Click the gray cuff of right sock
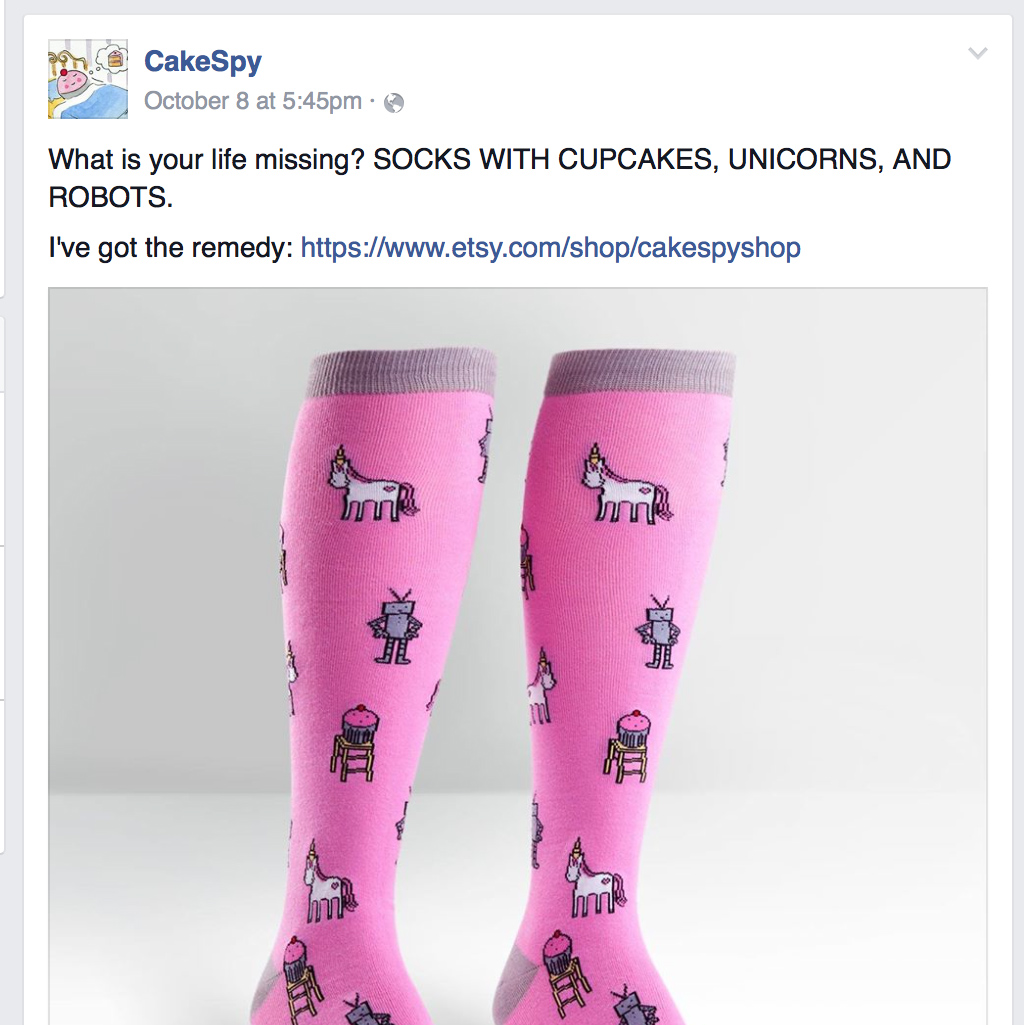Image resolution: width=1024 pixels, height=1025 pixels. click(x=640, y=373)
